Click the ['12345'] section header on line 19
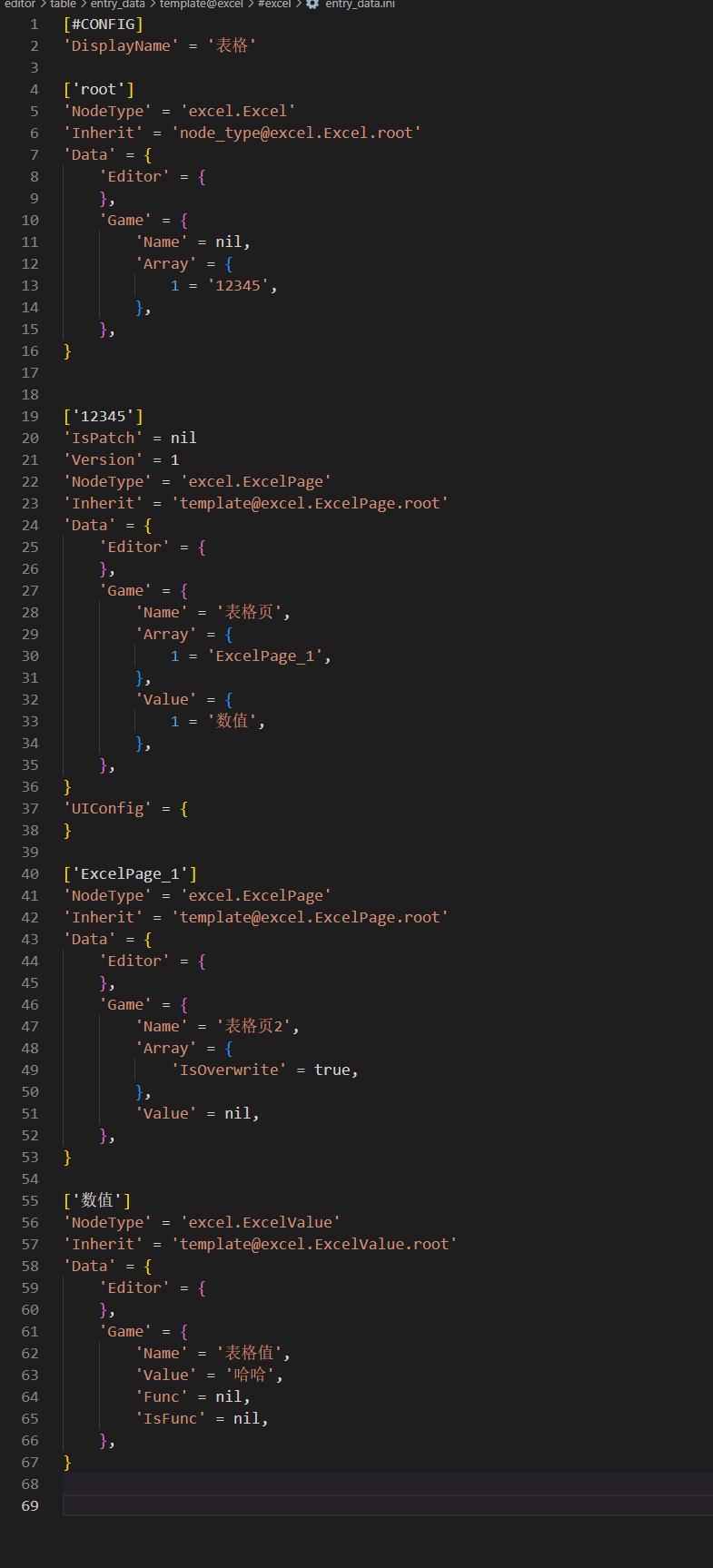Viewport: 713px width, 1568px height. [x=104, y=416]
